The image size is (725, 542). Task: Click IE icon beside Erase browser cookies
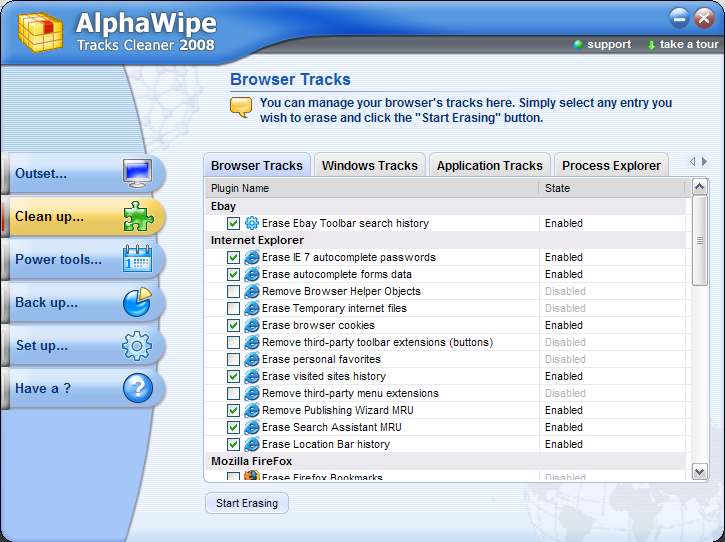tap(252, 325)
